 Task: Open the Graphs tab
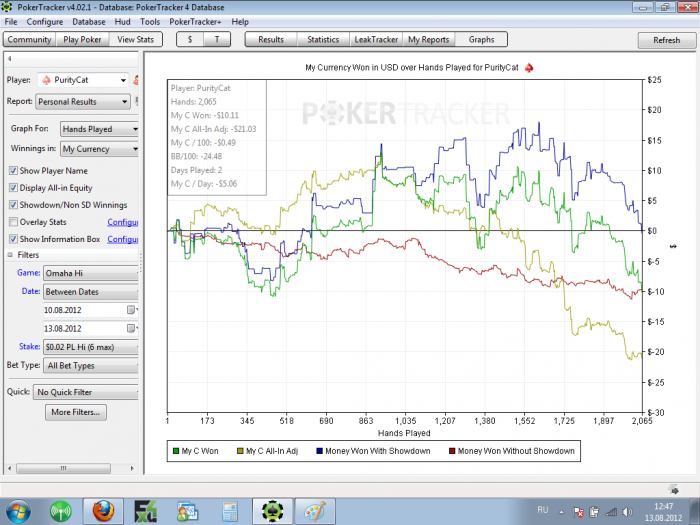coord(481,39)
